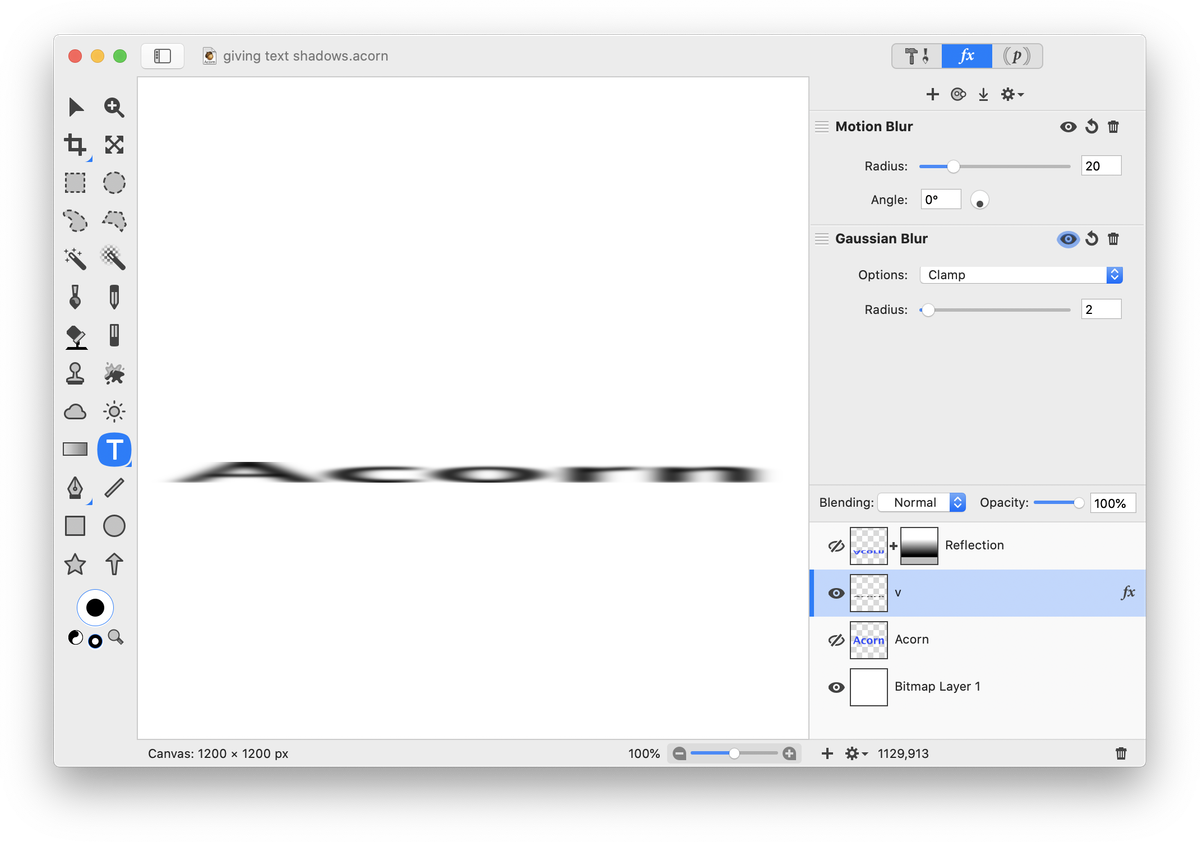Select the Line shape tool
The image size is (1200, 842).
coord(114,488)
